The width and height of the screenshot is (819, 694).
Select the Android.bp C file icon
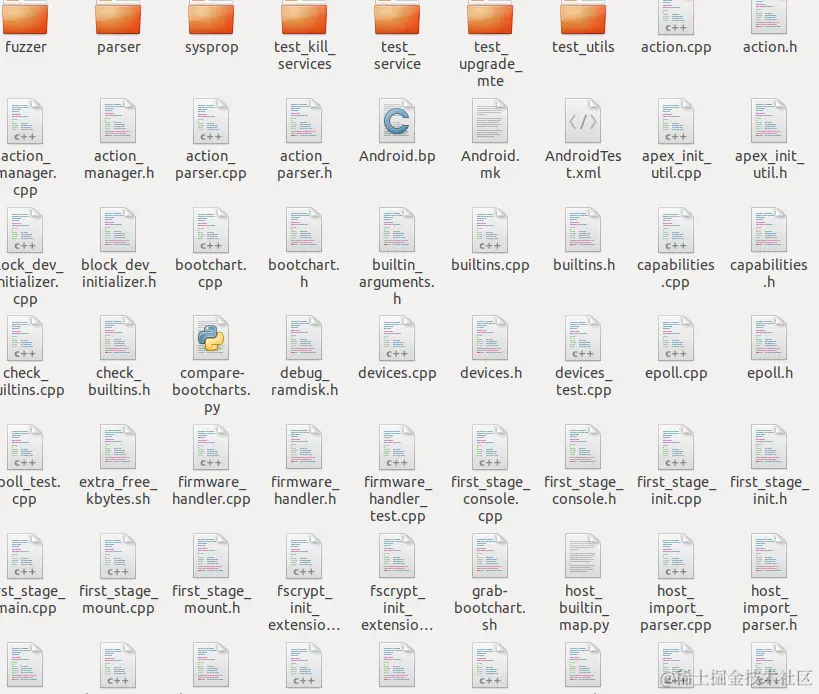point(397,121)
